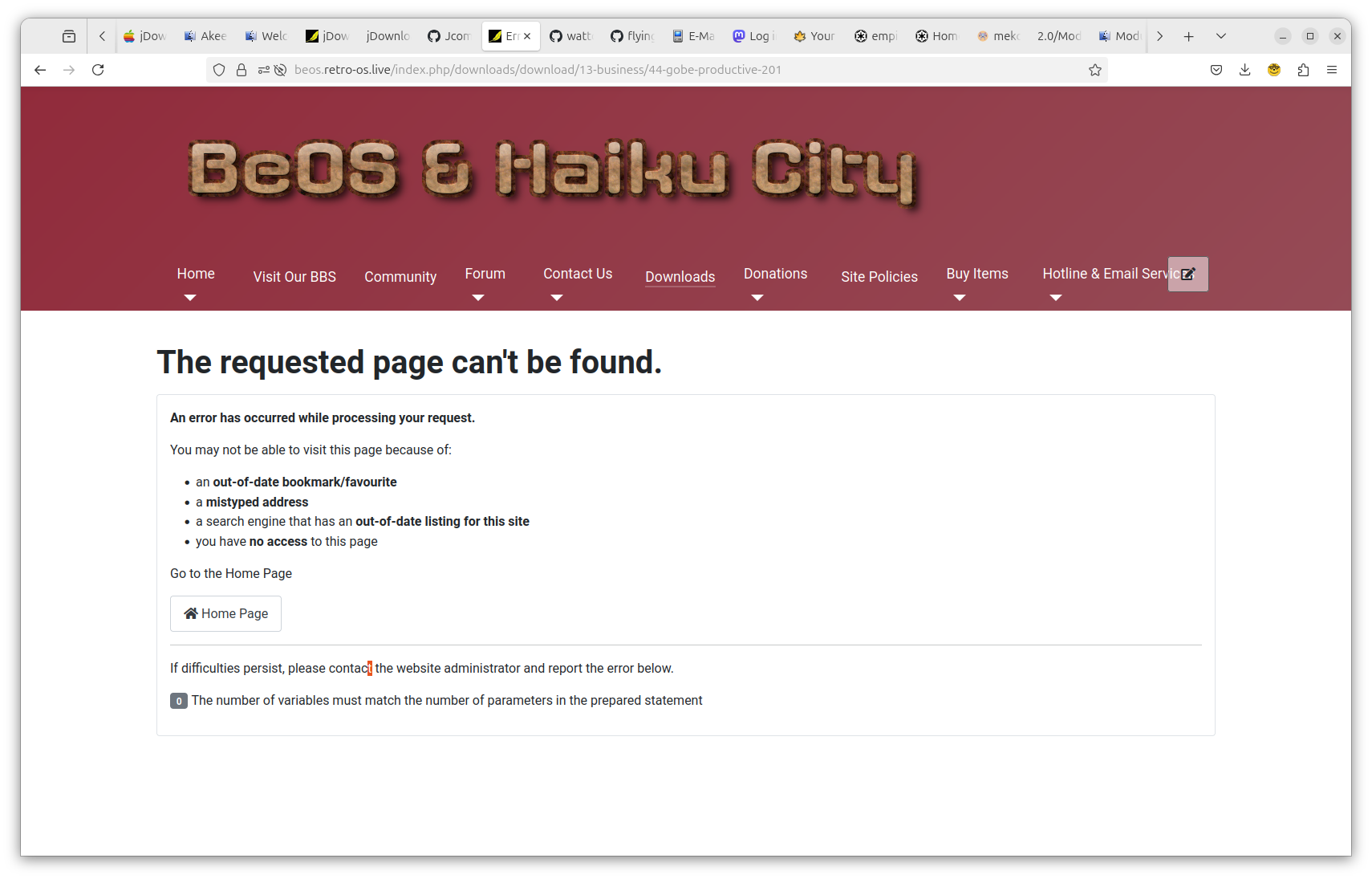
Task: Open the list all tabs dropdown
Action: 1221,36
